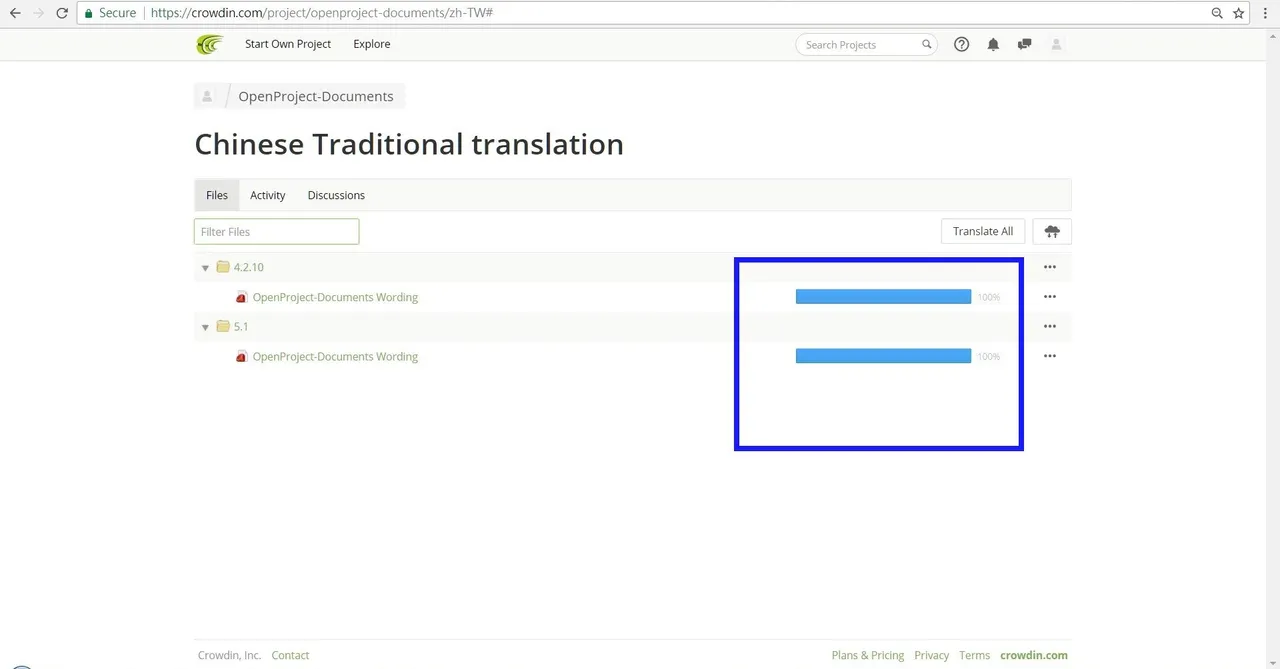This screenshot has height=669, width=1280.
Task: Click the breadcrumb owner avatar icon
Action: (x=208, y=96)
